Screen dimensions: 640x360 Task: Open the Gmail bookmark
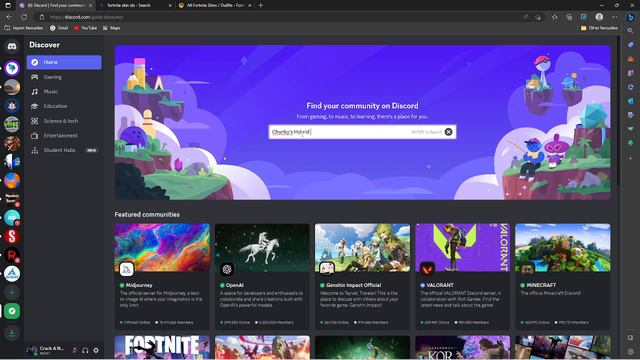pyautogui.click(x=59, y=28)
